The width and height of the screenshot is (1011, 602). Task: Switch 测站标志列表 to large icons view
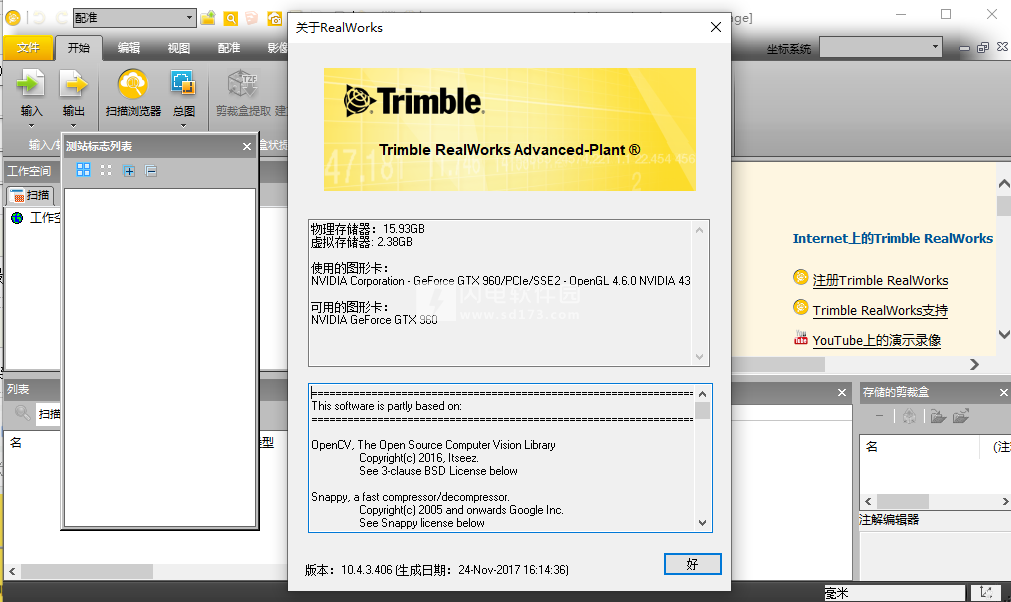coord(83,170)
